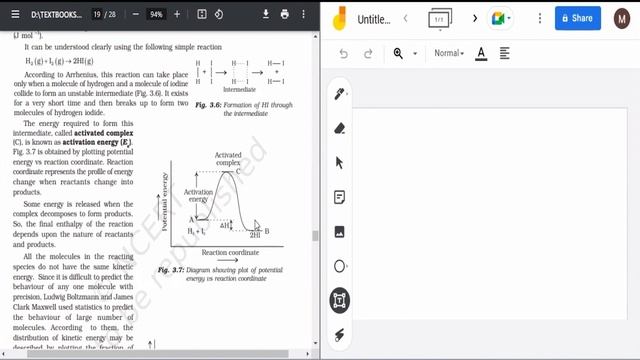The height and width of the screenshot is (360, 640).
Task: Toggle fit to page in PDF viewer
Action: (202, 14)
